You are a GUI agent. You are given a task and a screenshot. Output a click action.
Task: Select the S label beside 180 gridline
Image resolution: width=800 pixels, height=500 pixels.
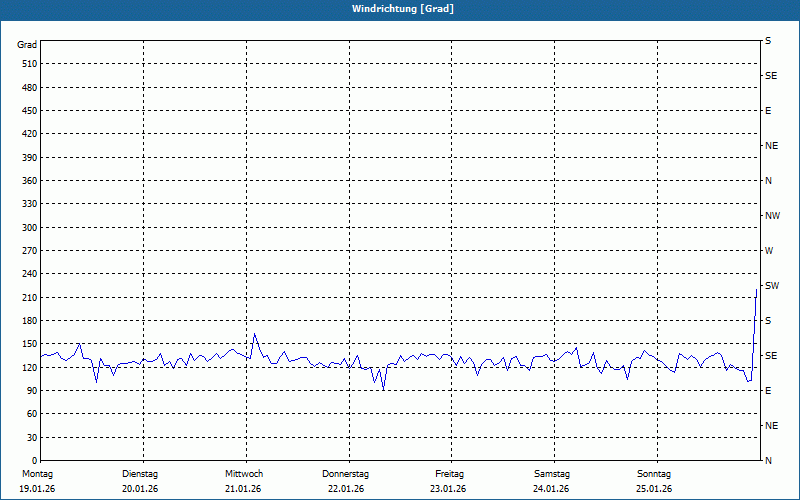[768, 321]
